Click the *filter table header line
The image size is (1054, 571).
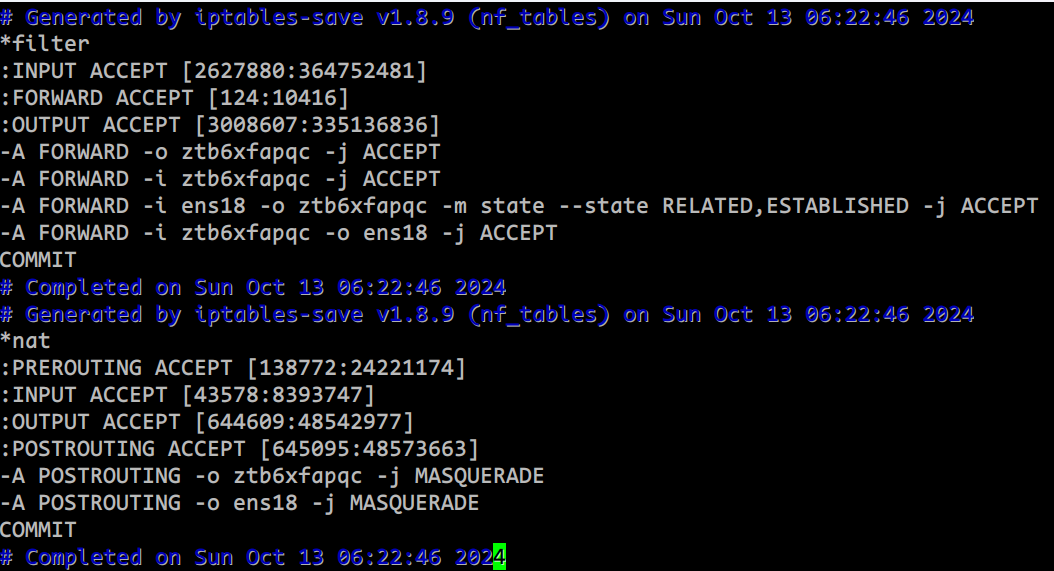coord(45,44)
